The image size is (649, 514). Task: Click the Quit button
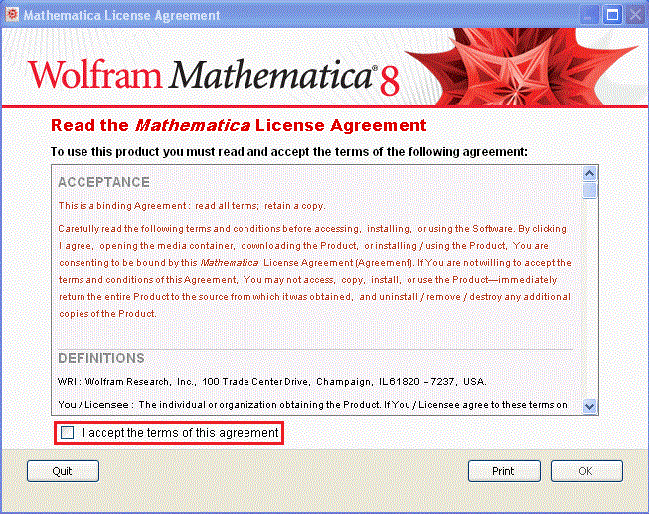[x=63, y=471]
